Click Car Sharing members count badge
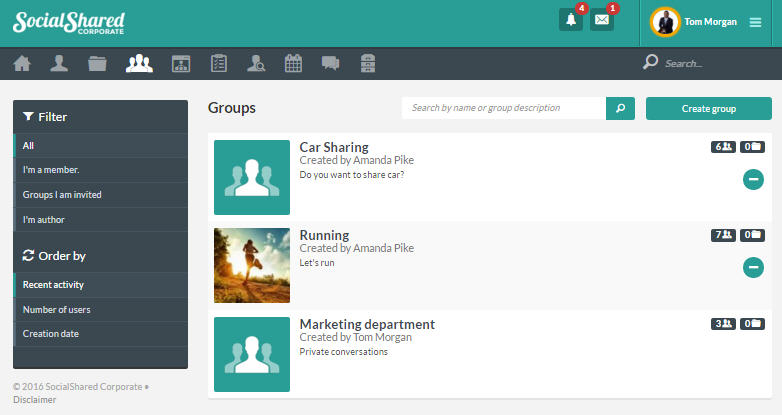Viewport: 782px width, 415px height. pyautogui.click(x=723, y=147)
